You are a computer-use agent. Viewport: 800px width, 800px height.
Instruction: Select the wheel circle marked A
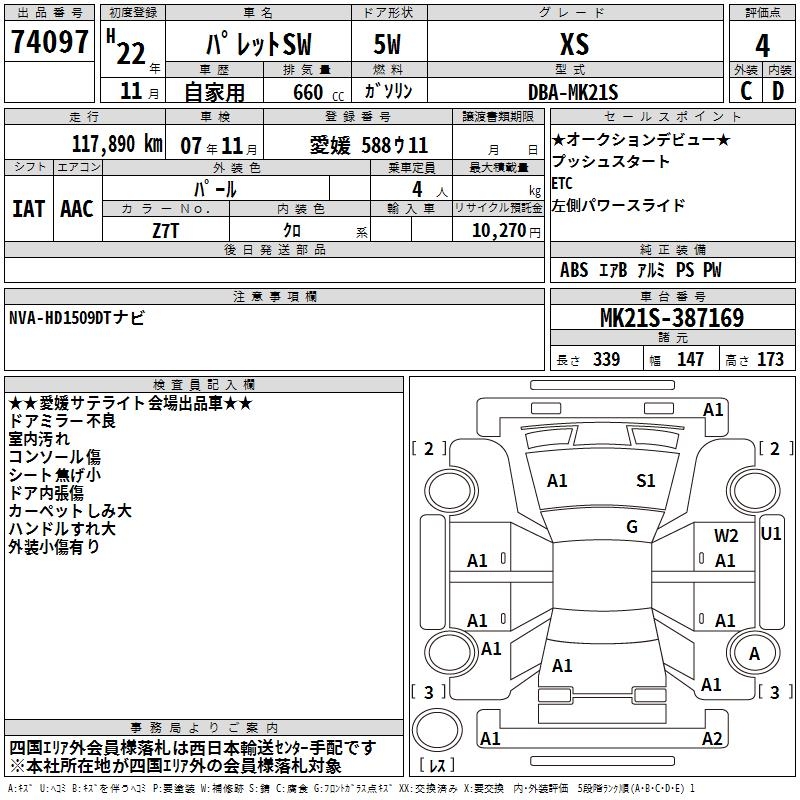[x=754, y=653]
